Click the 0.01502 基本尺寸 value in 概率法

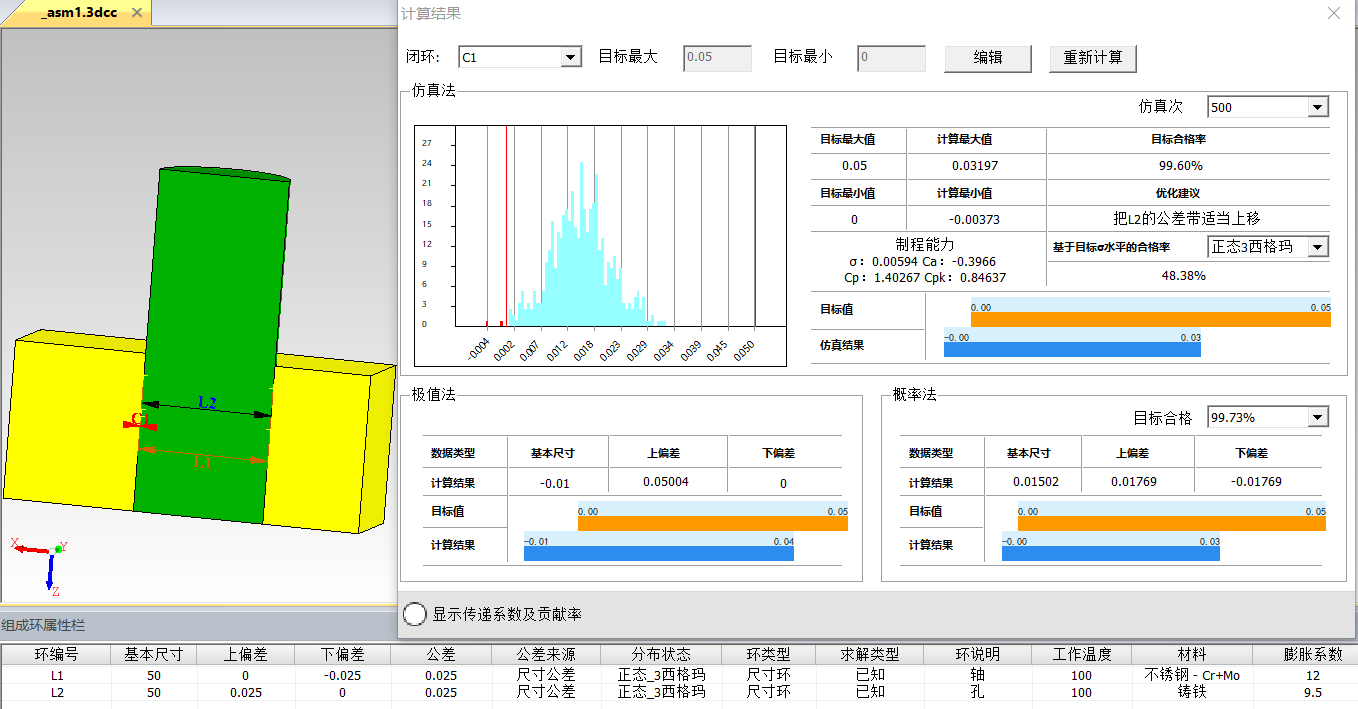tap(1036, 482)
